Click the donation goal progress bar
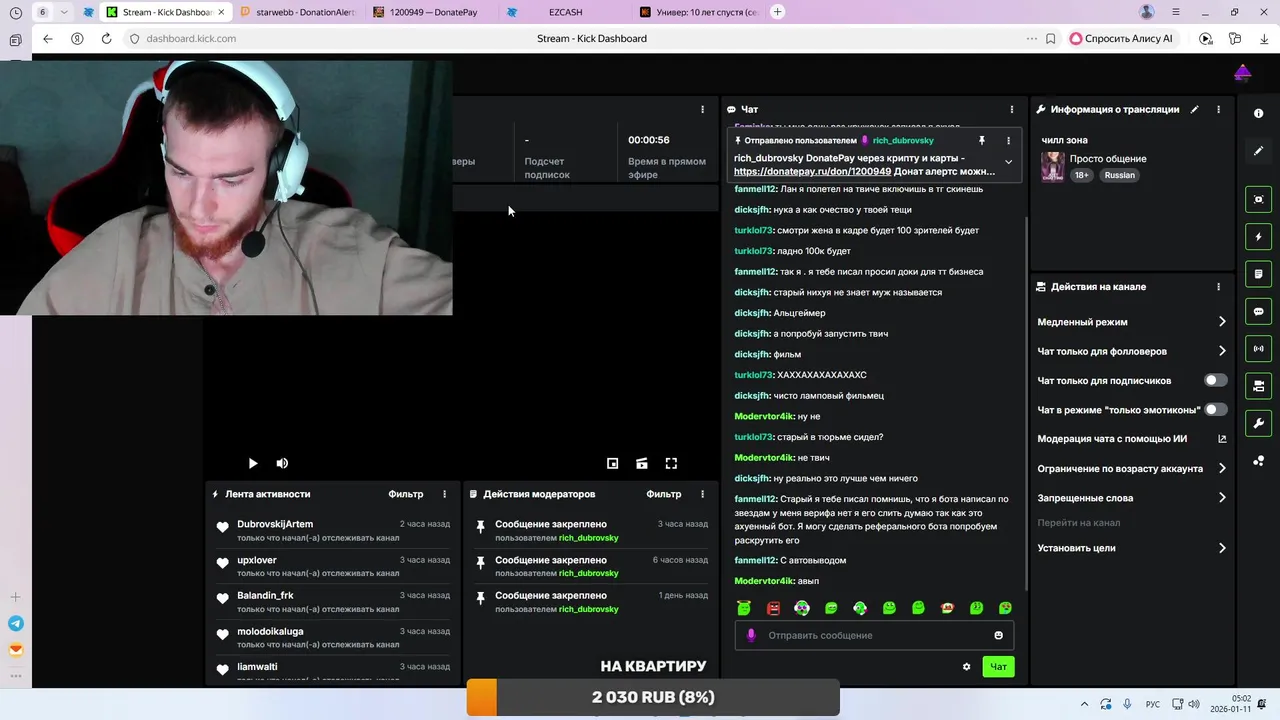 pyautogui.click(x=653, y=697)
